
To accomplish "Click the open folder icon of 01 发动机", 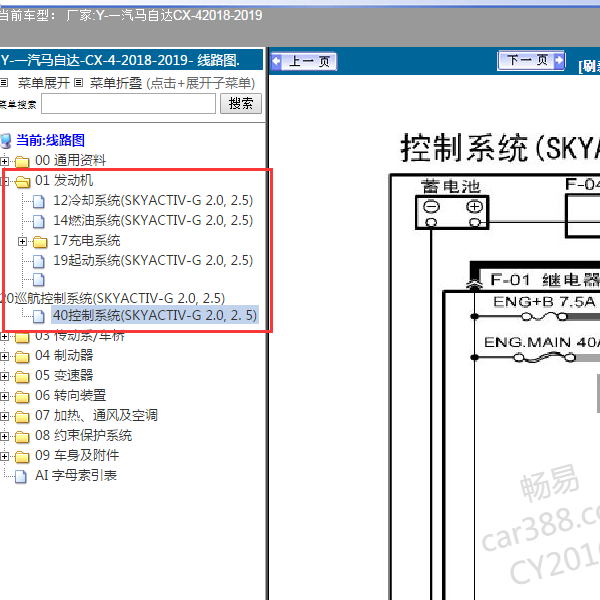I will pyautogui.click(x=23, y=181).
